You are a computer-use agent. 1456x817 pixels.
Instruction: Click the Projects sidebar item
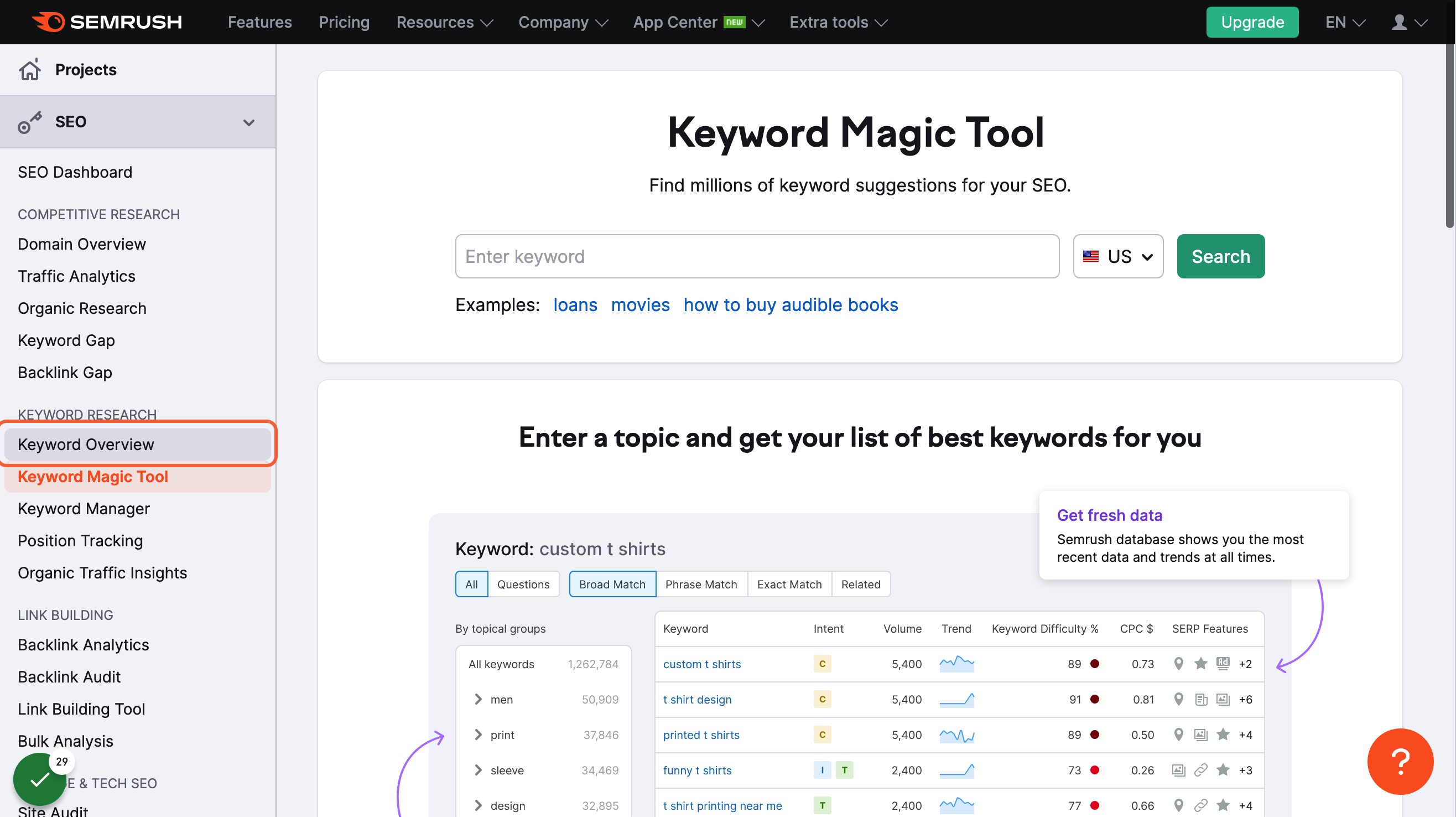coord(137,70)
